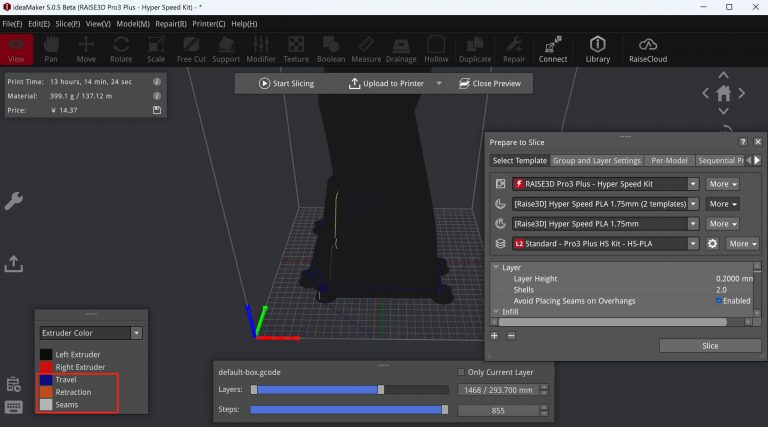Screen dimensions: 768x427
Task: Choose the Rotate tool
Action: [121, 49]
